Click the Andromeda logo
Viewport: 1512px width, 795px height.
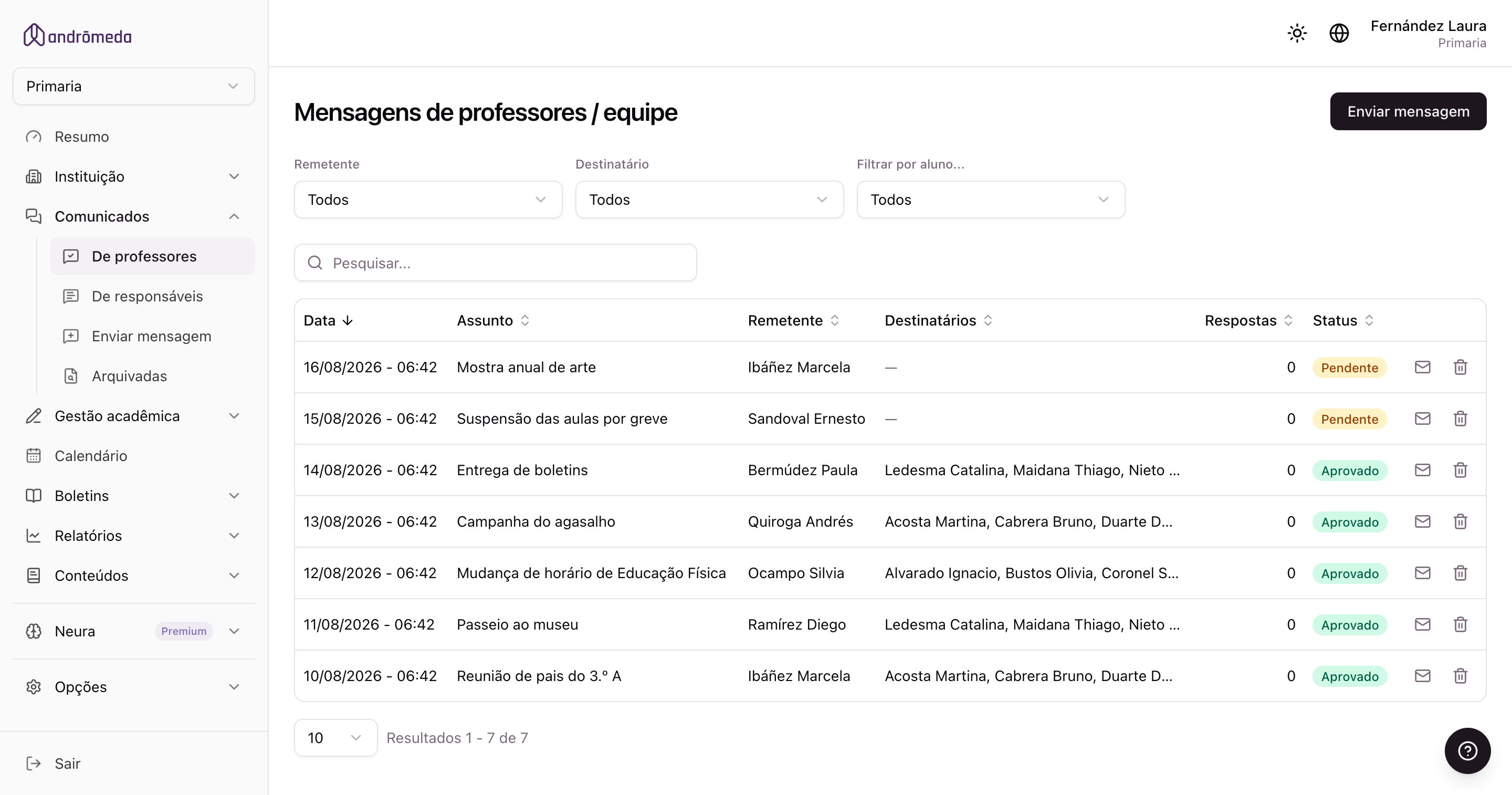[77, 35]
